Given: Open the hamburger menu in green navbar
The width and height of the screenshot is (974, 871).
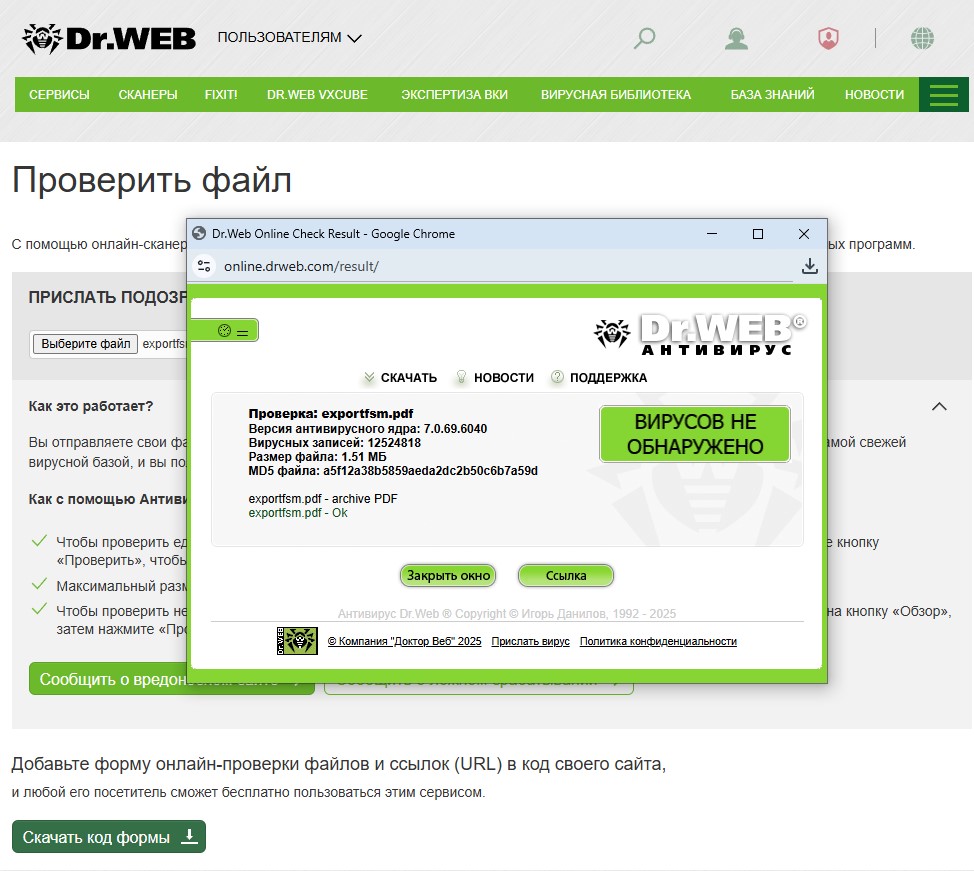Looking at the screenshot, I should [x=943, y=94].
